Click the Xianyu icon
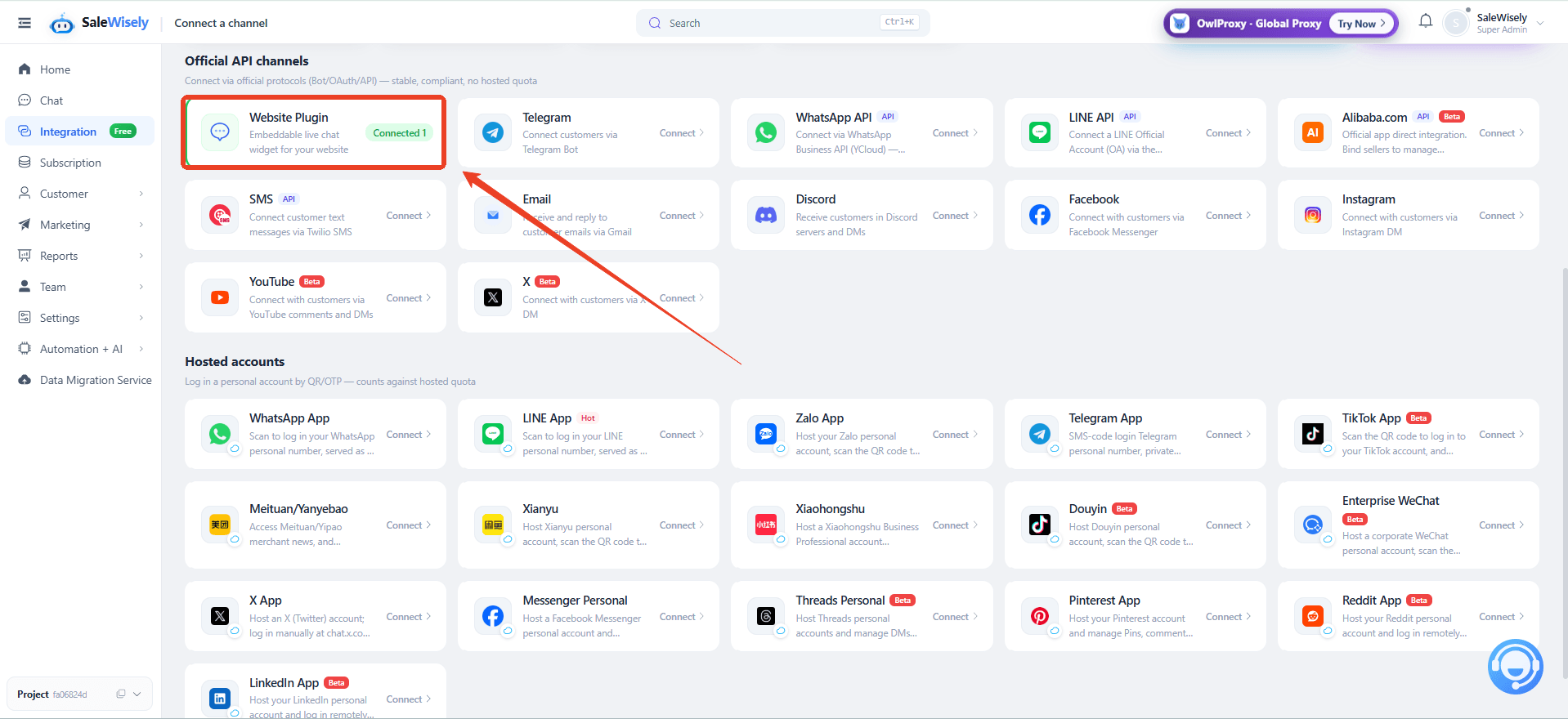Viewport: 1568px width, 719px height. (493, 525)
